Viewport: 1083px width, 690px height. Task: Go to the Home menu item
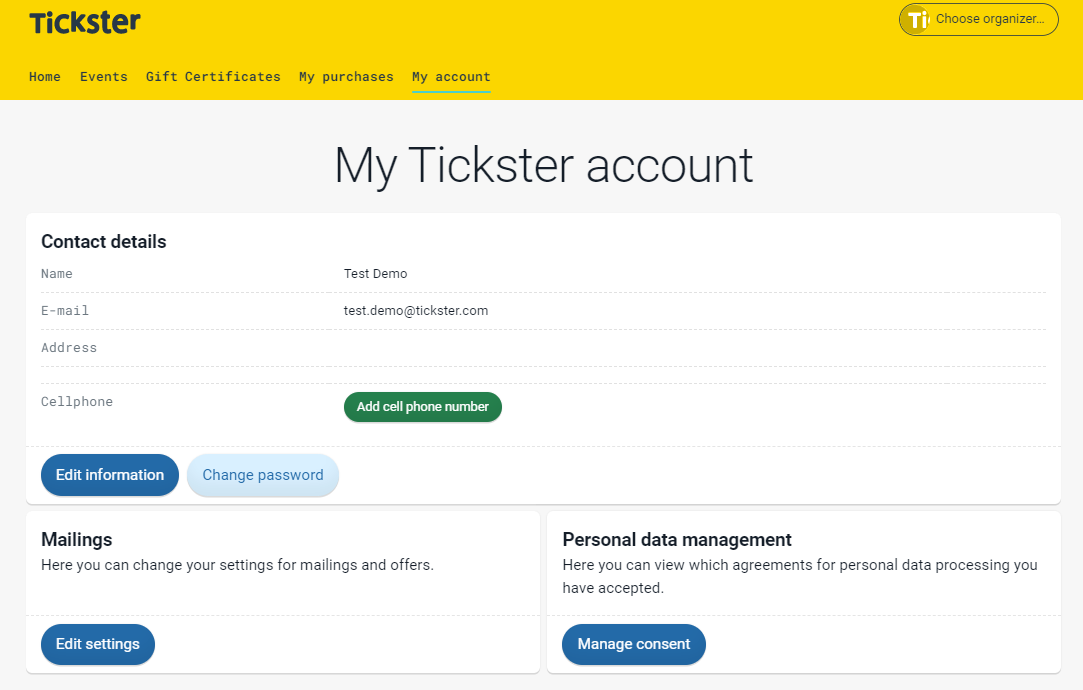coord(45,77)
